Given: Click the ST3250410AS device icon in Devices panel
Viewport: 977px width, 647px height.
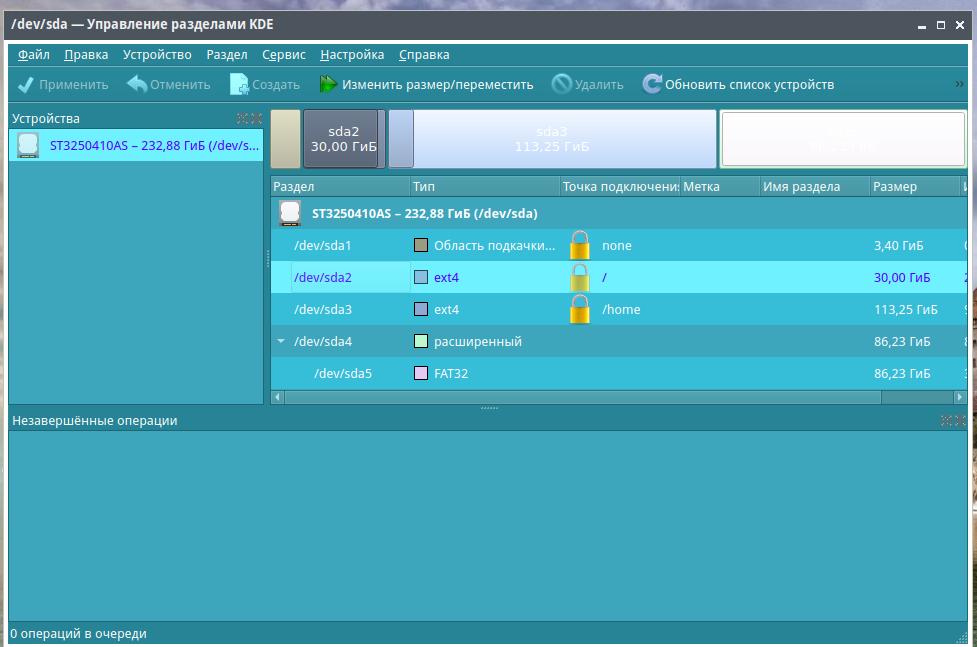Looking at the screenshot, I should point(28,145).
